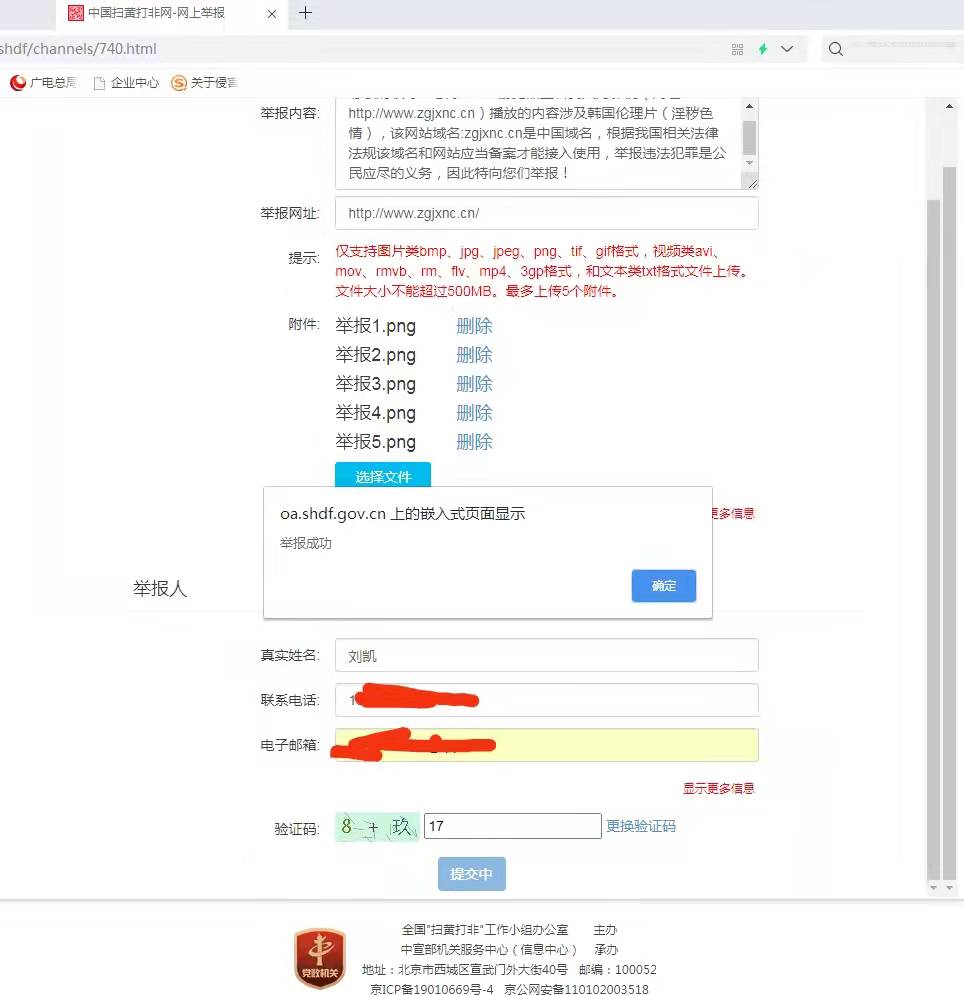Click the orange S favicon on 关于侵害 bookmark
The height and width of the screenshot is (995, 964).
point(179,83)
